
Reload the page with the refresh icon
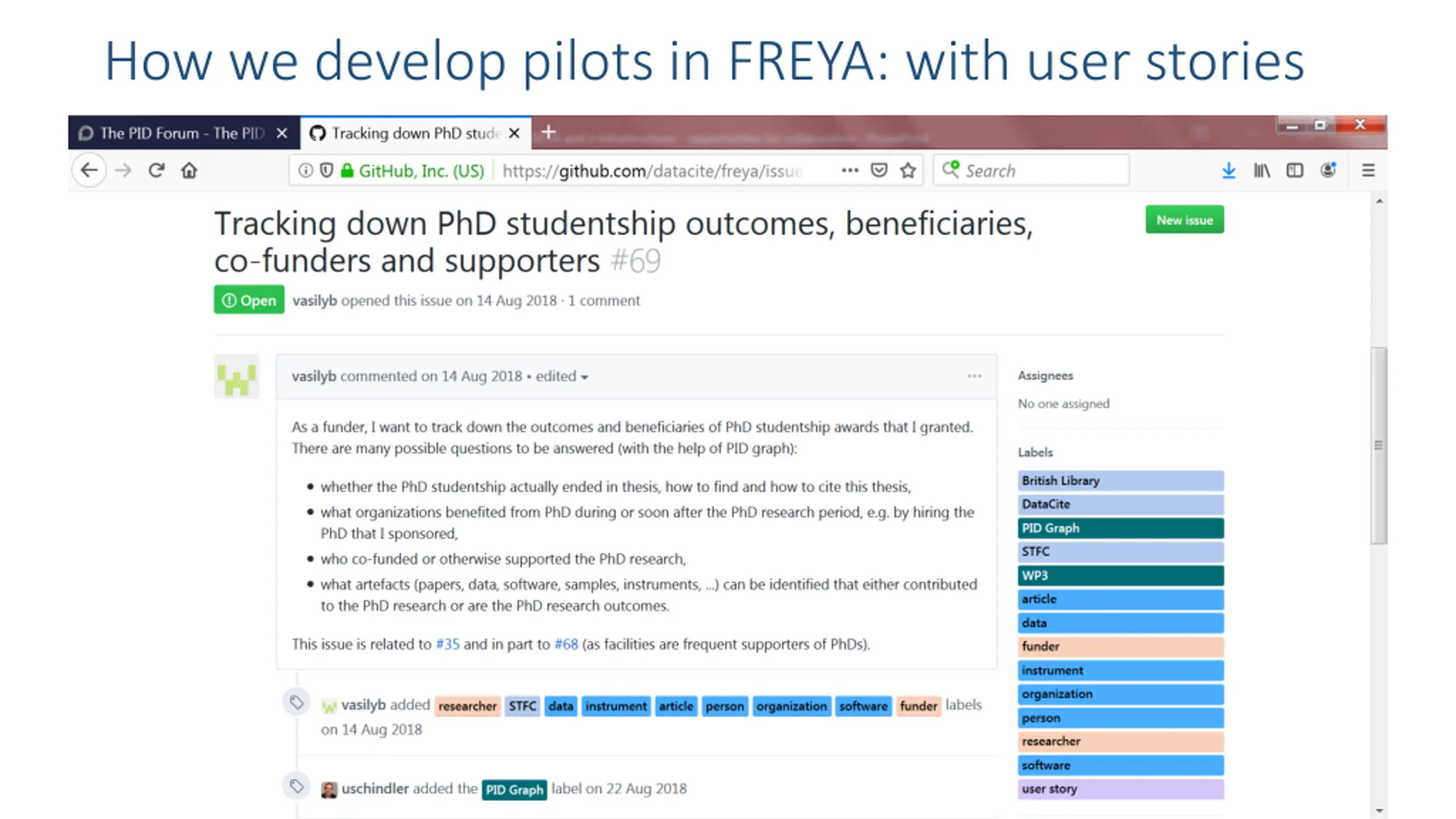156,170
